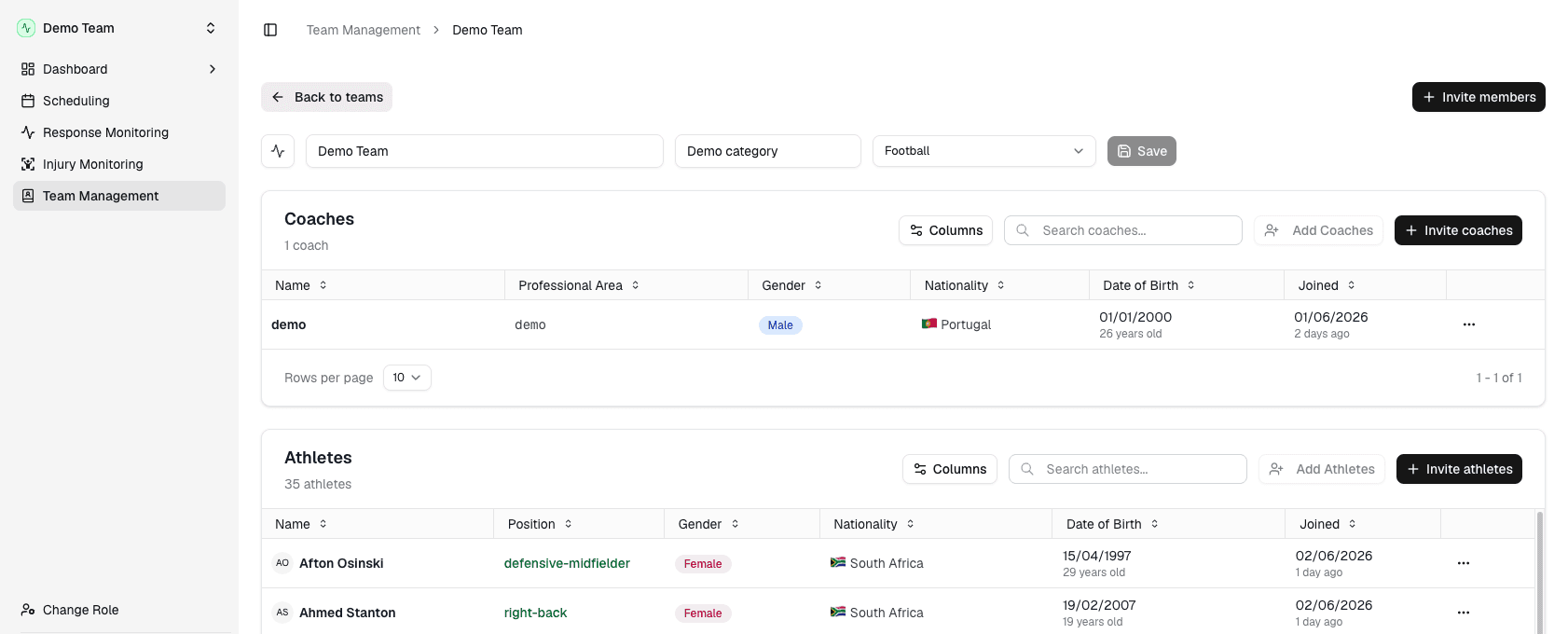Click the Demo category input field
1568x634 pixels.
[x=768, y=151]
